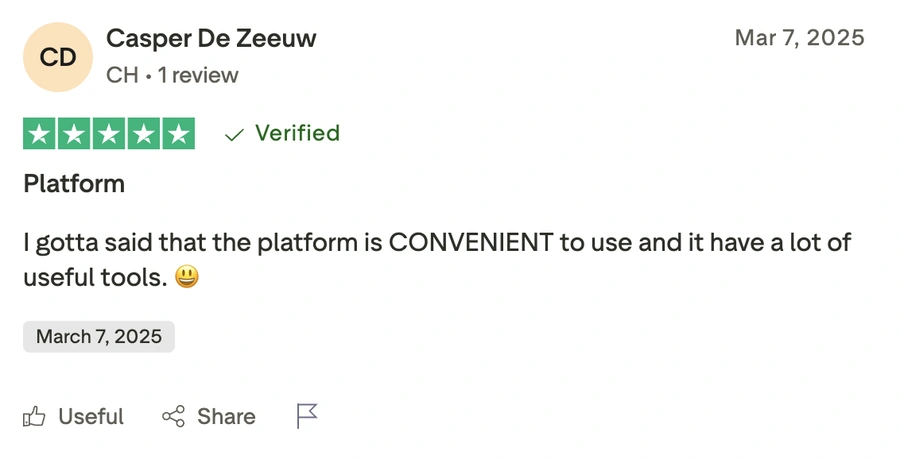This screenshot has width=900, height=459.
Task: Click the fifth green rating star
Action: (179, 134)
